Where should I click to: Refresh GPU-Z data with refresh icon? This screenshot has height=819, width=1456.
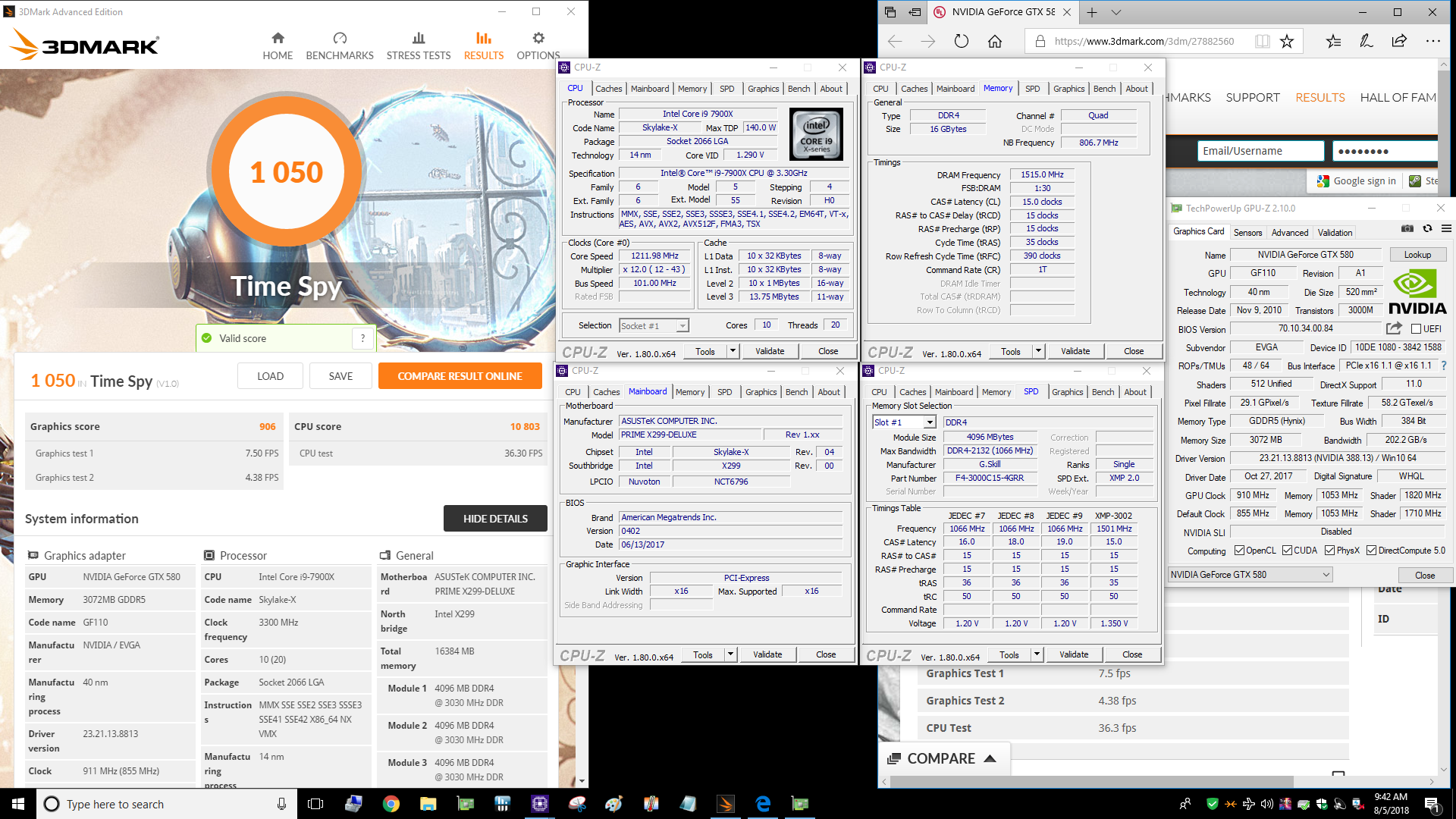coord(1427,228)
